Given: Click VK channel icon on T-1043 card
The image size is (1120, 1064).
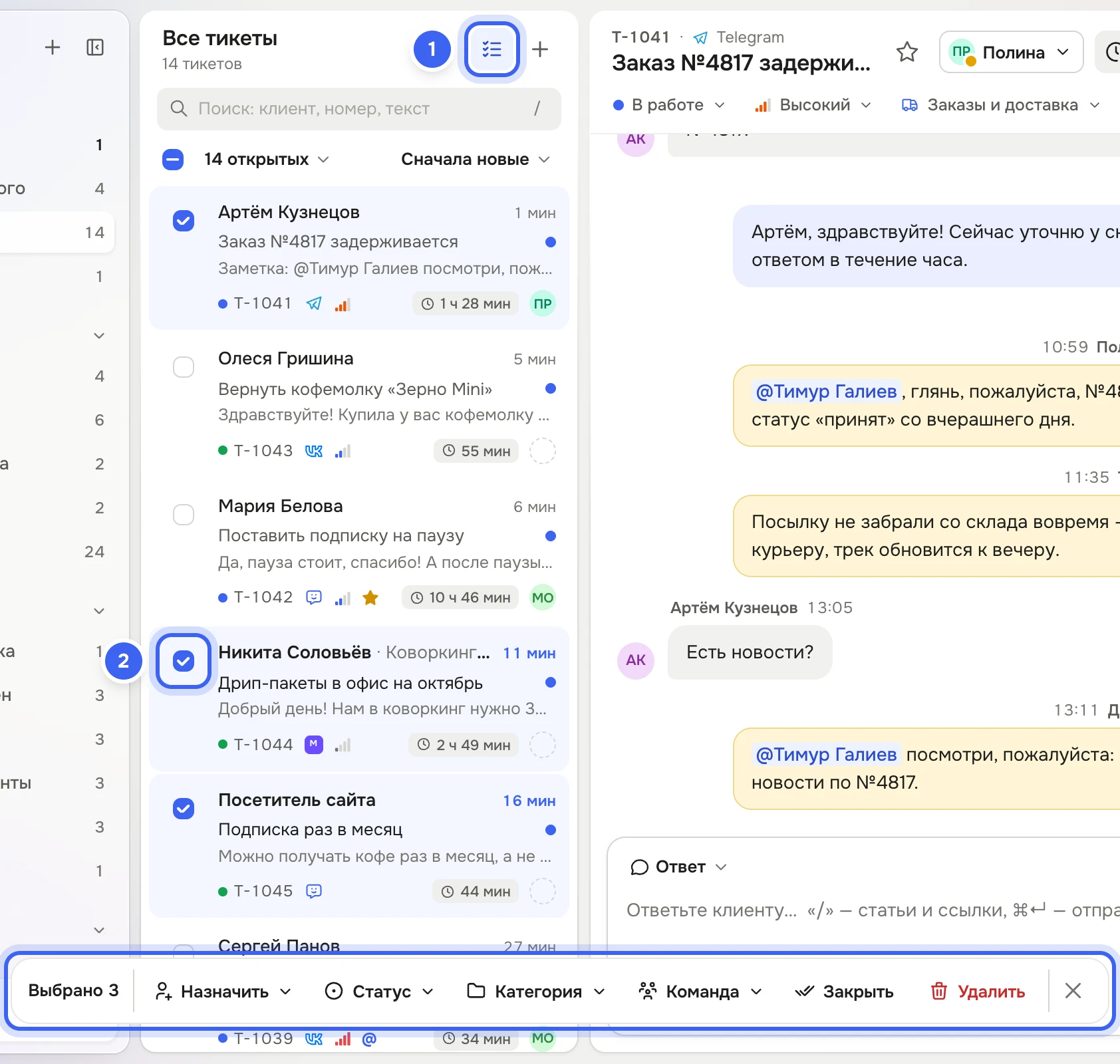Looking at the screenshot, I should tap(314, 452).
